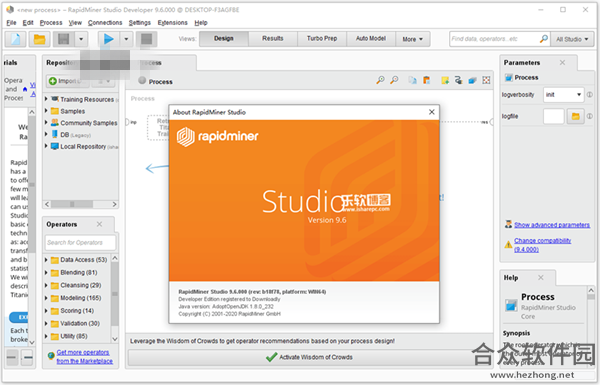Close the Parameters panel tab
600x385 pixels.
click(x=562, y=62)
